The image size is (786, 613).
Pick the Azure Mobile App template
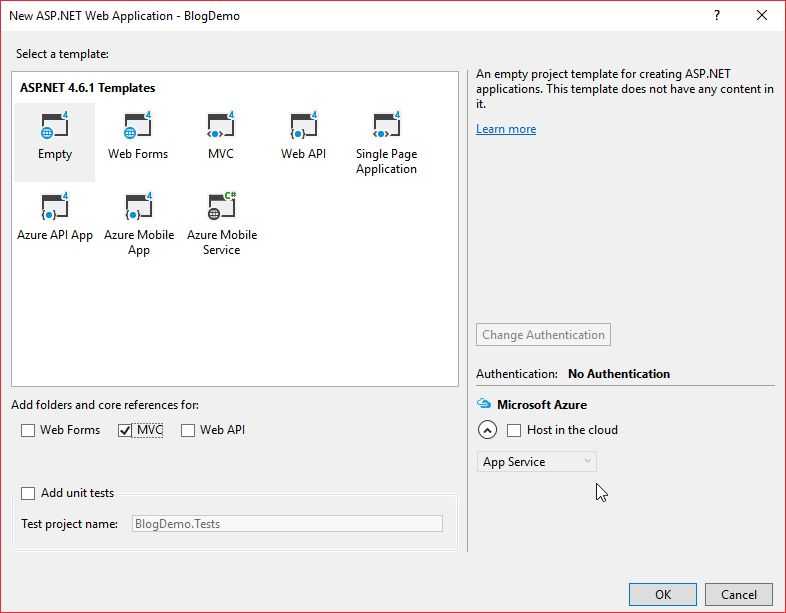[x=138, y=207]
